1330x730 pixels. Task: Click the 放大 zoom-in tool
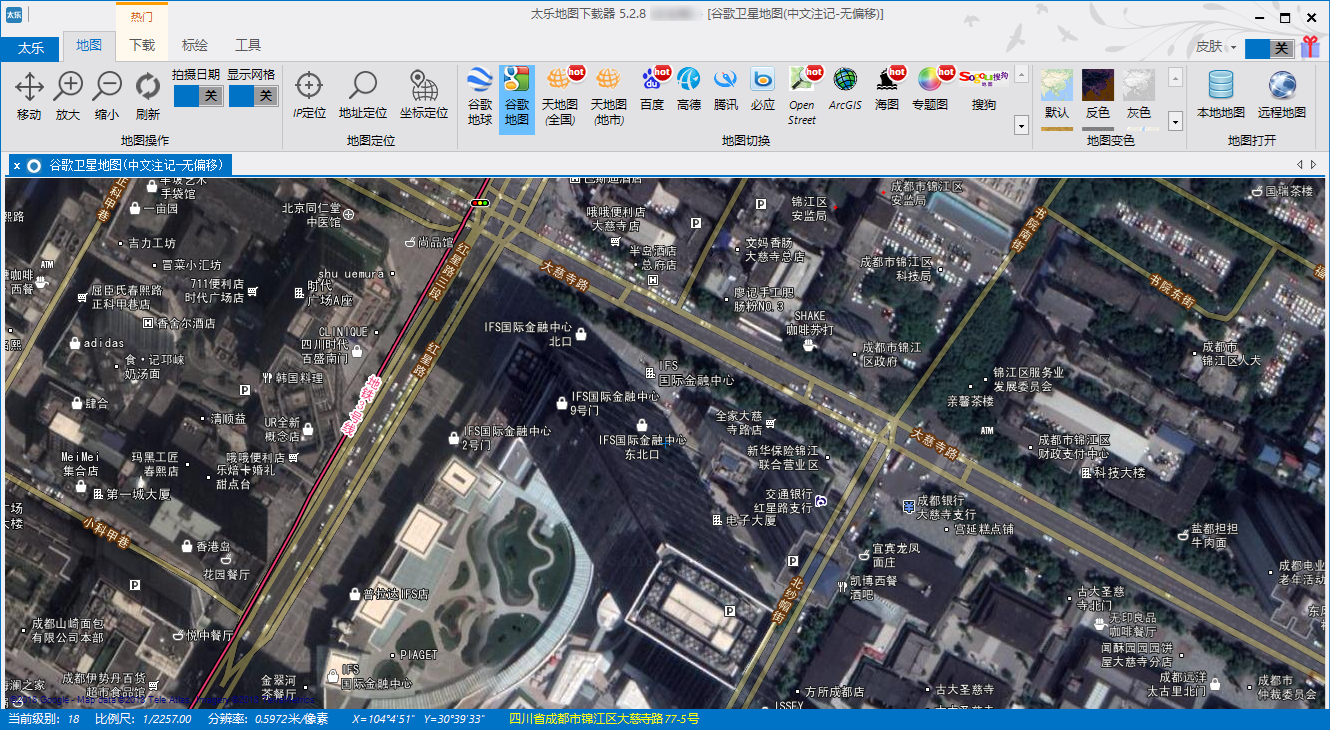tap(68, 96)
